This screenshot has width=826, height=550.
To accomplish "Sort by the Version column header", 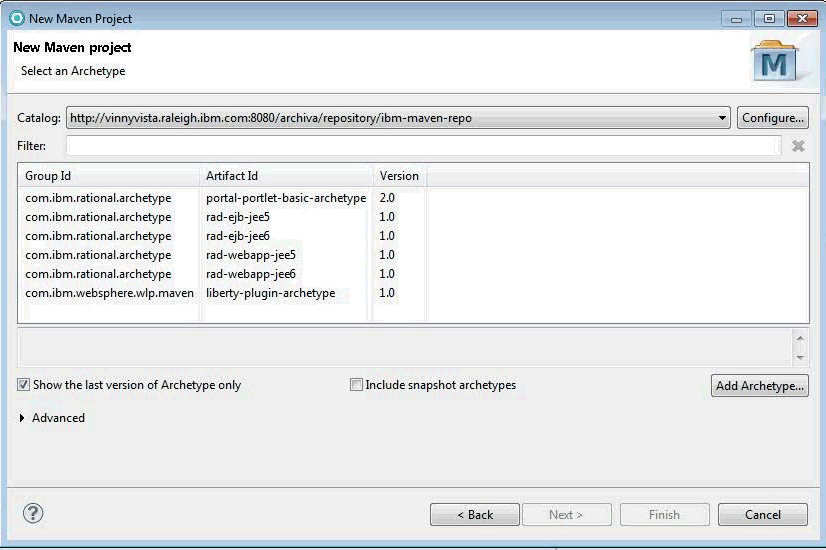I will [x=400, y=176].
